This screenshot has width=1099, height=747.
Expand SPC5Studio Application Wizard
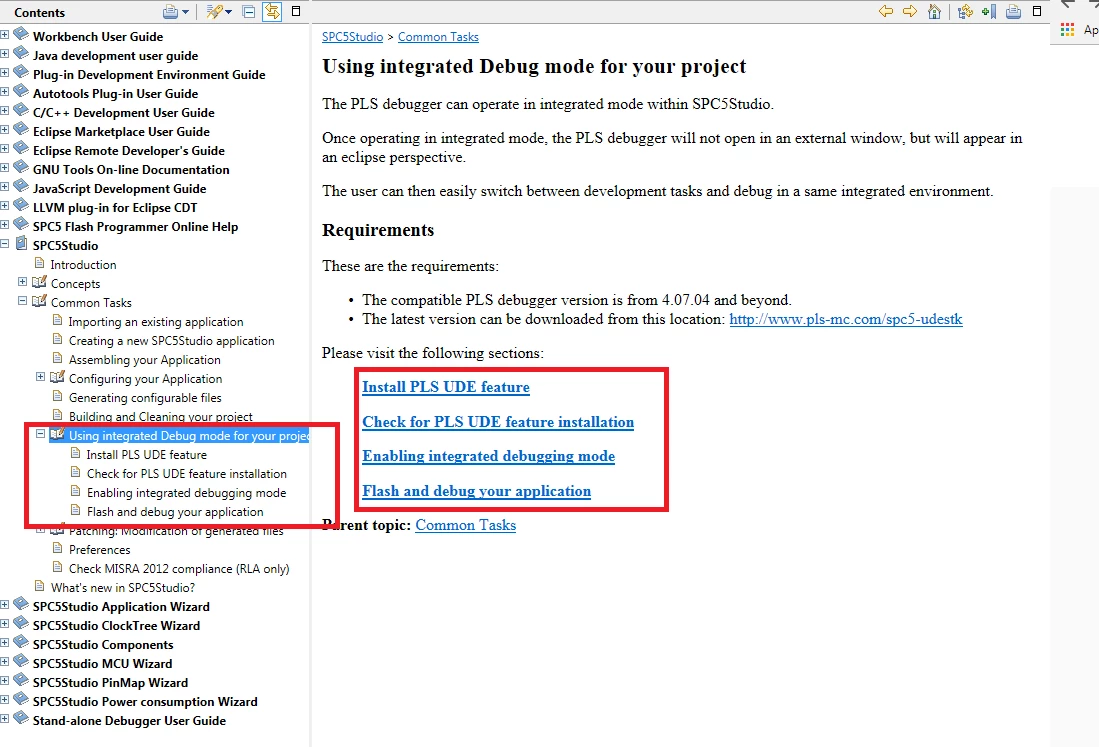coord(5,604)
